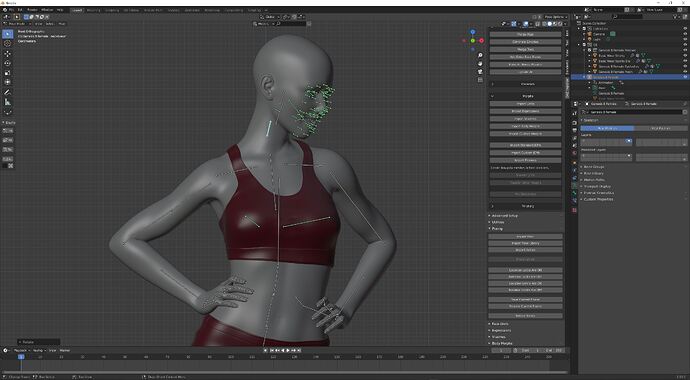Set armature to Pose Position

[607, 128]
